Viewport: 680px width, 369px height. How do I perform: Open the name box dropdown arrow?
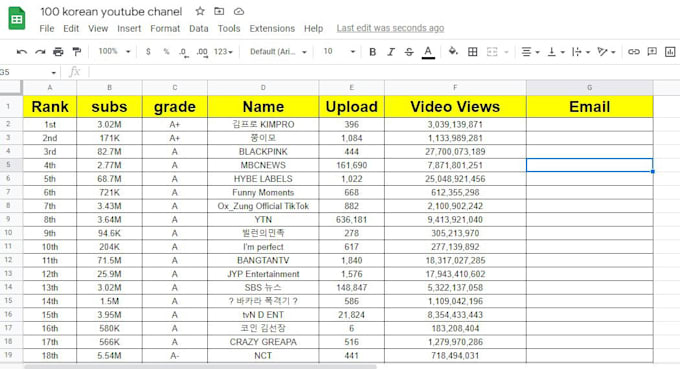[x=53, y=72]
